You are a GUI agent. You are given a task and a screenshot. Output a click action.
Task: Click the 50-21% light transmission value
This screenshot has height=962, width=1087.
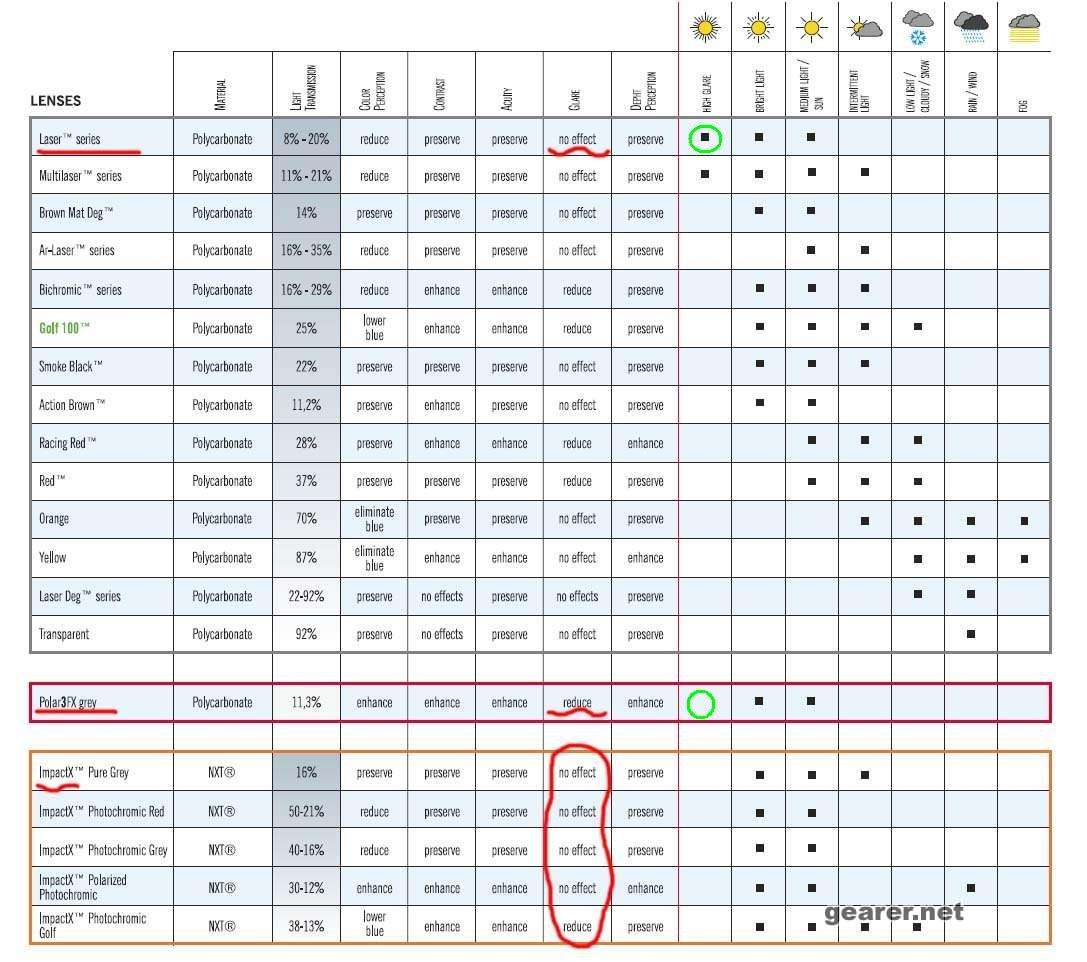306,811
